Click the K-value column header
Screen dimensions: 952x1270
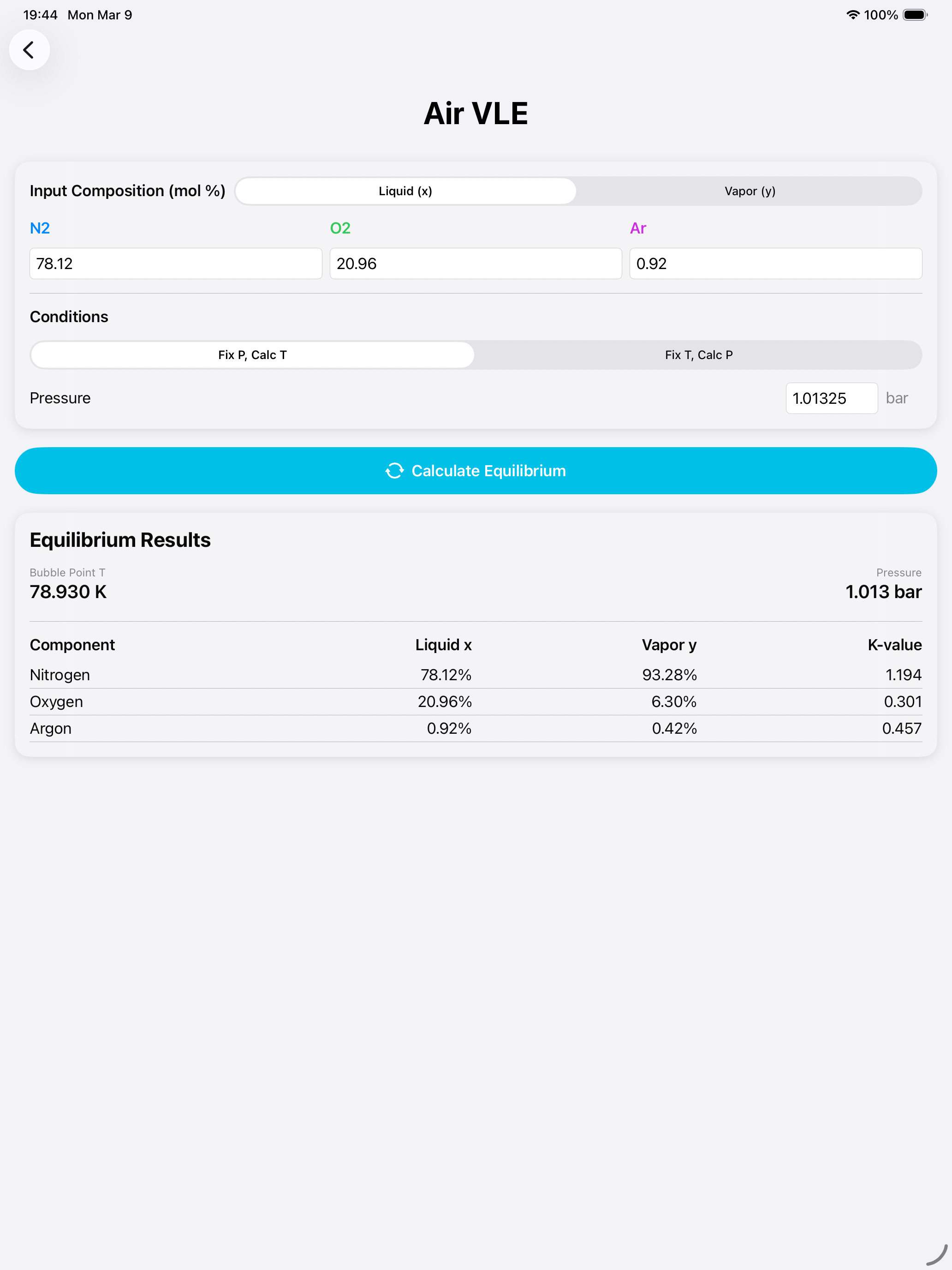click(x=894, y=645)
